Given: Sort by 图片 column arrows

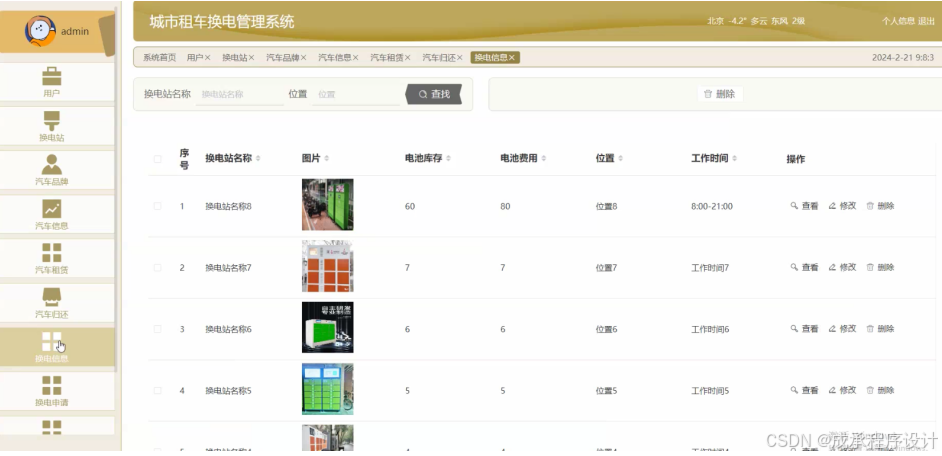Looking at the screenshot, I should 327,159.
